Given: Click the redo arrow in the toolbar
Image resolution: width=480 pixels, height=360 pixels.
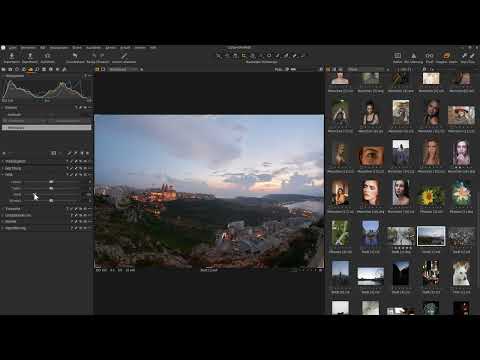Looking at the screenshot, I should (102, 56).
